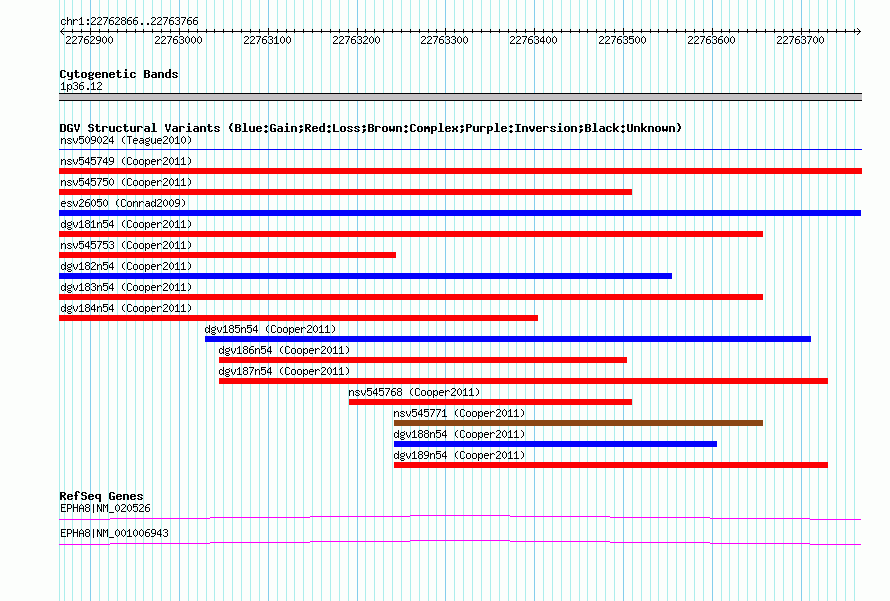Click ruler position 22763400
Image resolution: width=890 pixels, height=601 pixels.
pos(534,40)
